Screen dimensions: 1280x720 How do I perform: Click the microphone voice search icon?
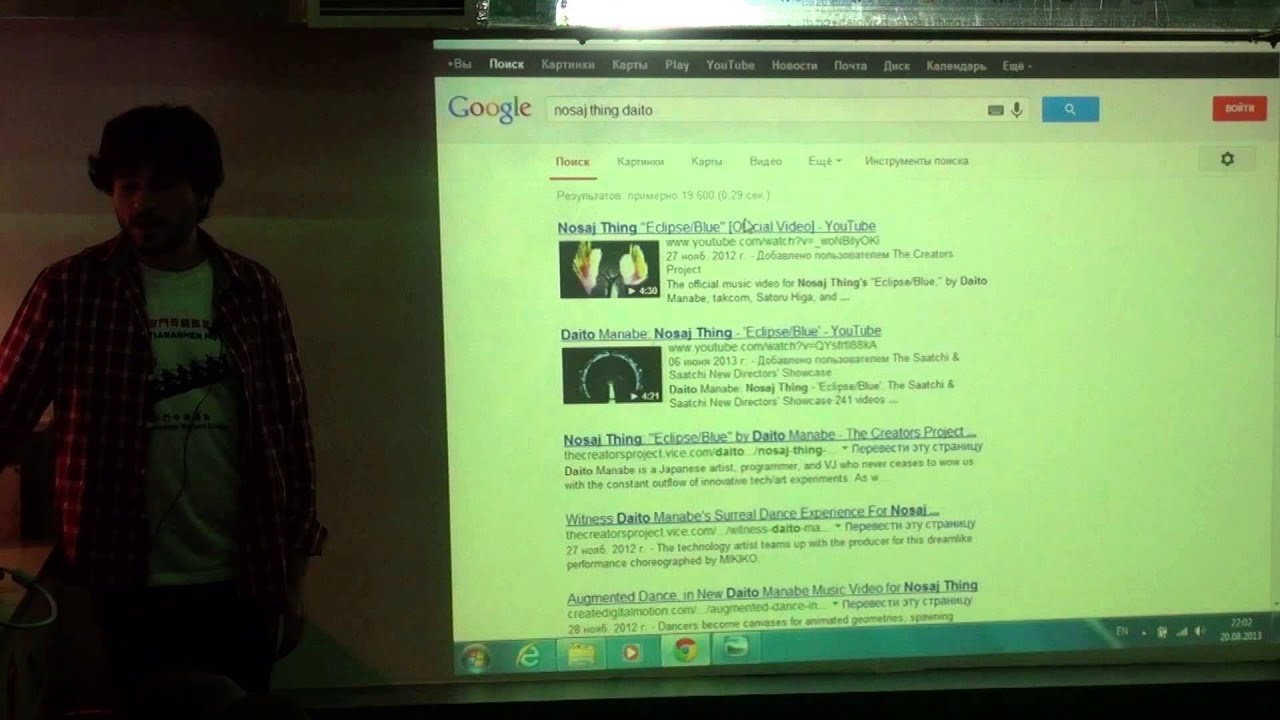pyautogui.click(x=1016, y=110)
